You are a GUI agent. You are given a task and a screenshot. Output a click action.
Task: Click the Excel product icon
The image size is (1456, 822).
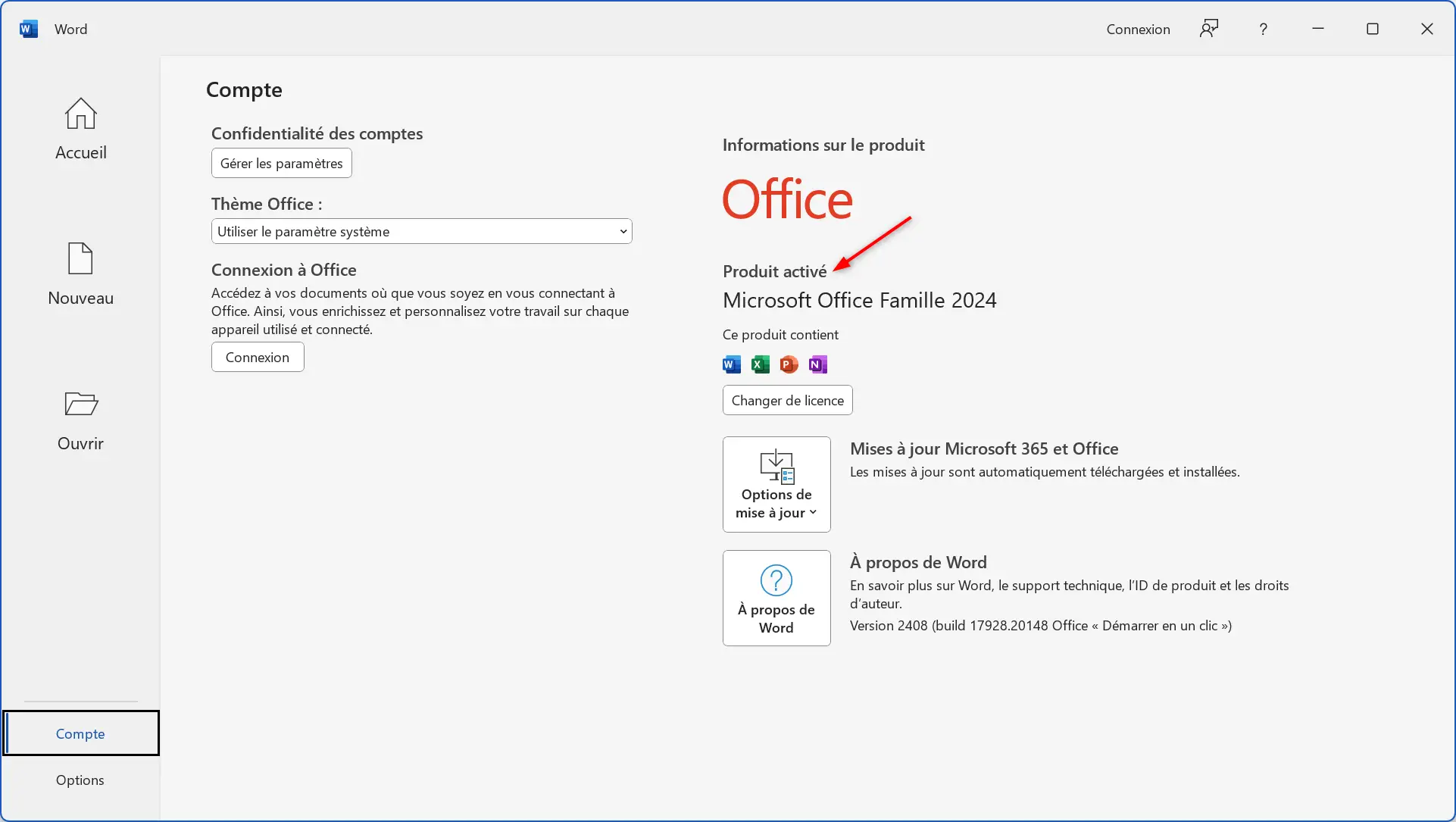760,364
